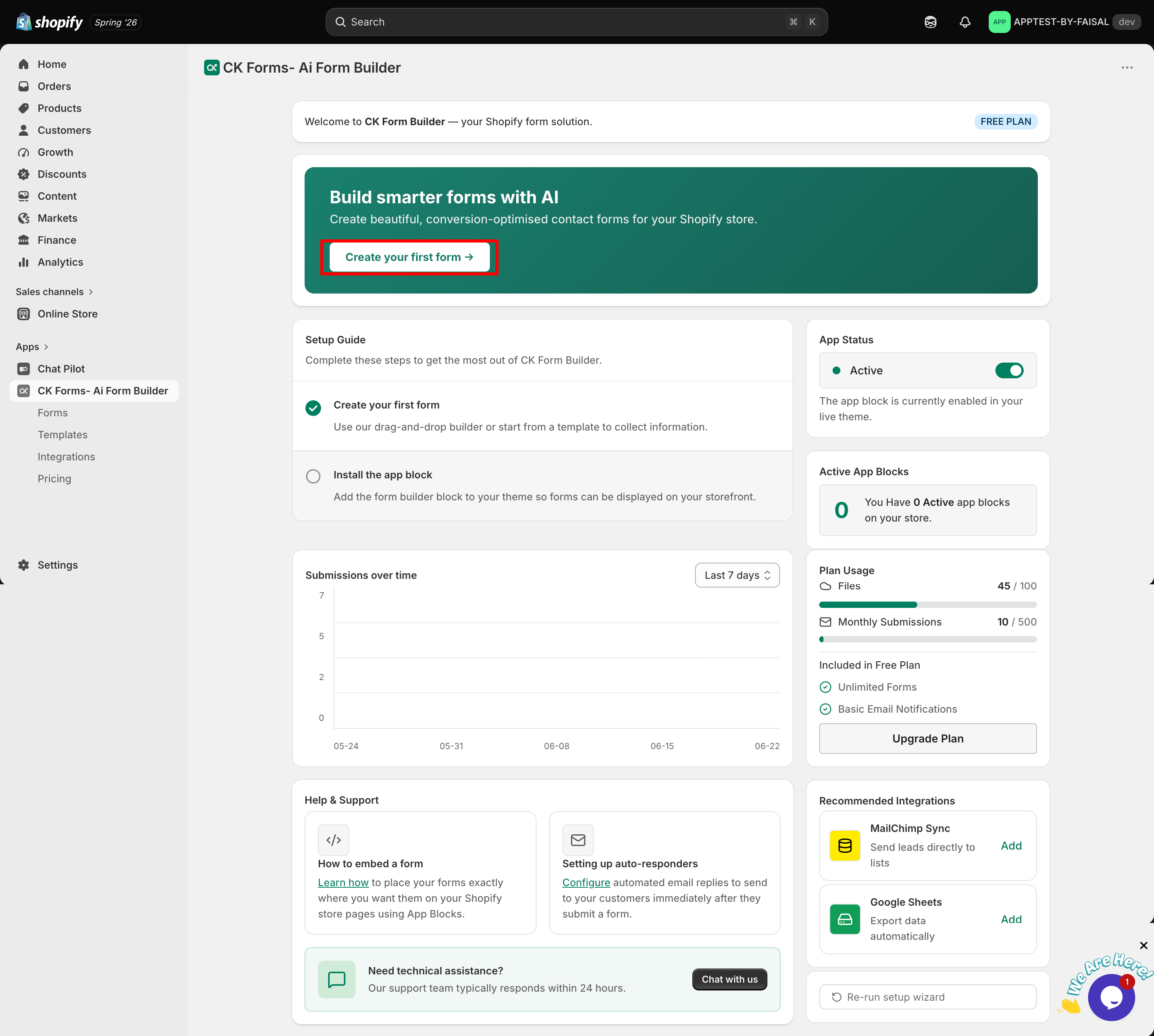1154x1036 pixels.
Task: Go to Settings in the sidebar
Action: [x=57, y=565]
